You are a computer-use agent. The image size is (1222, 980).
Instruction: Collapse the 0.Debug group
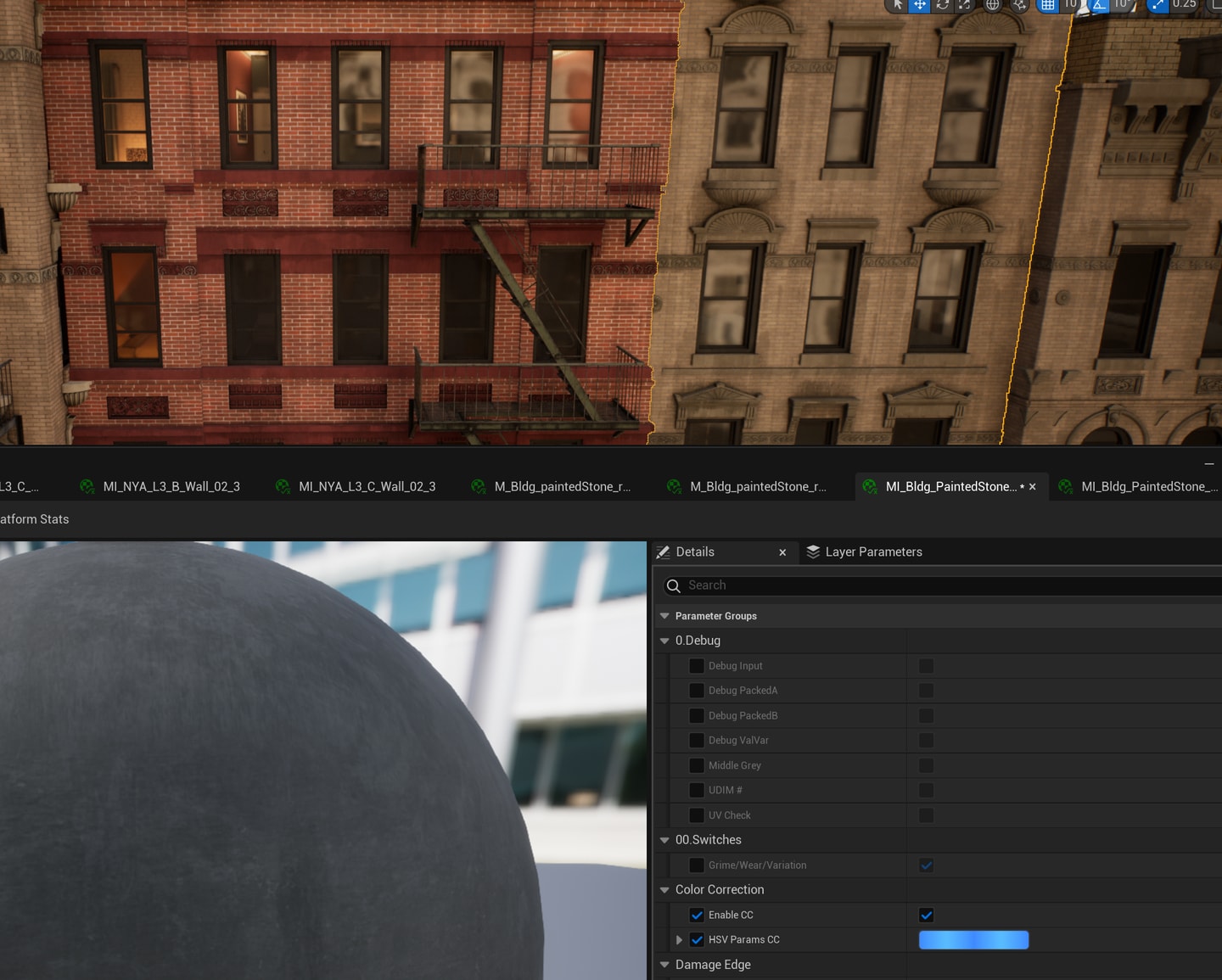[664, 641]
